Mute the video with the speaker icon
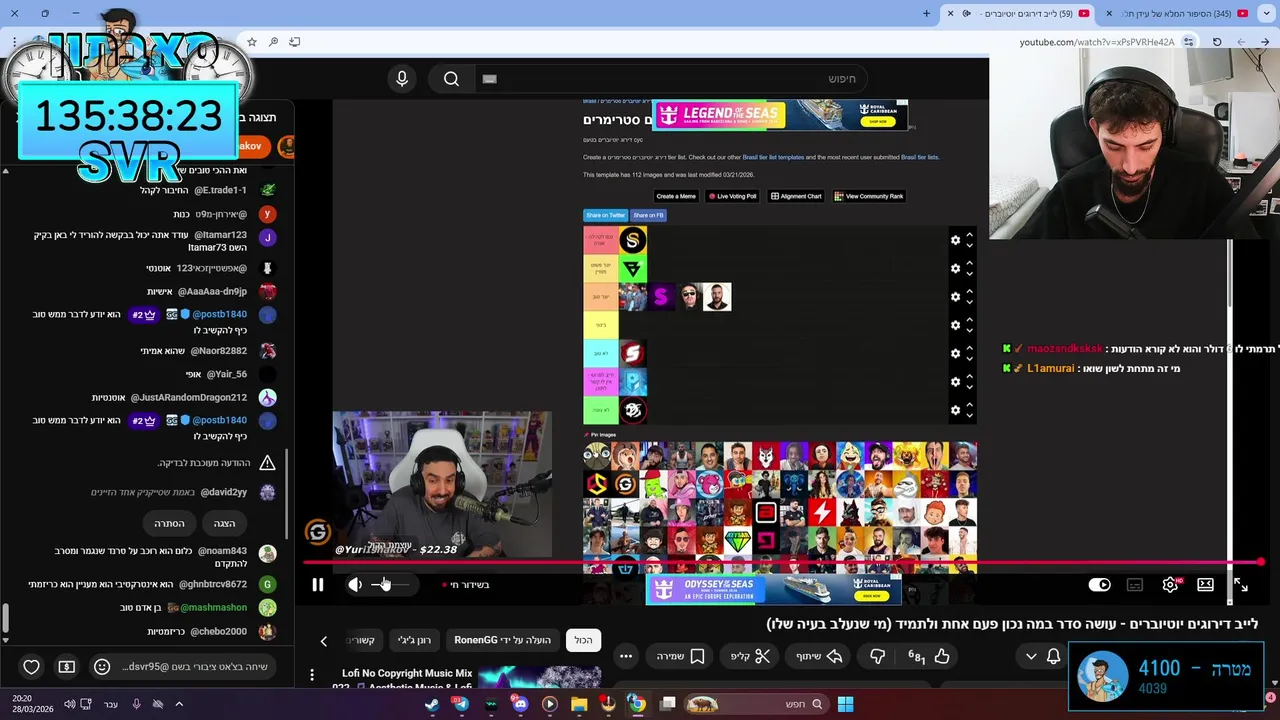This screenshot has height=720, width=1280. point(355,585)
